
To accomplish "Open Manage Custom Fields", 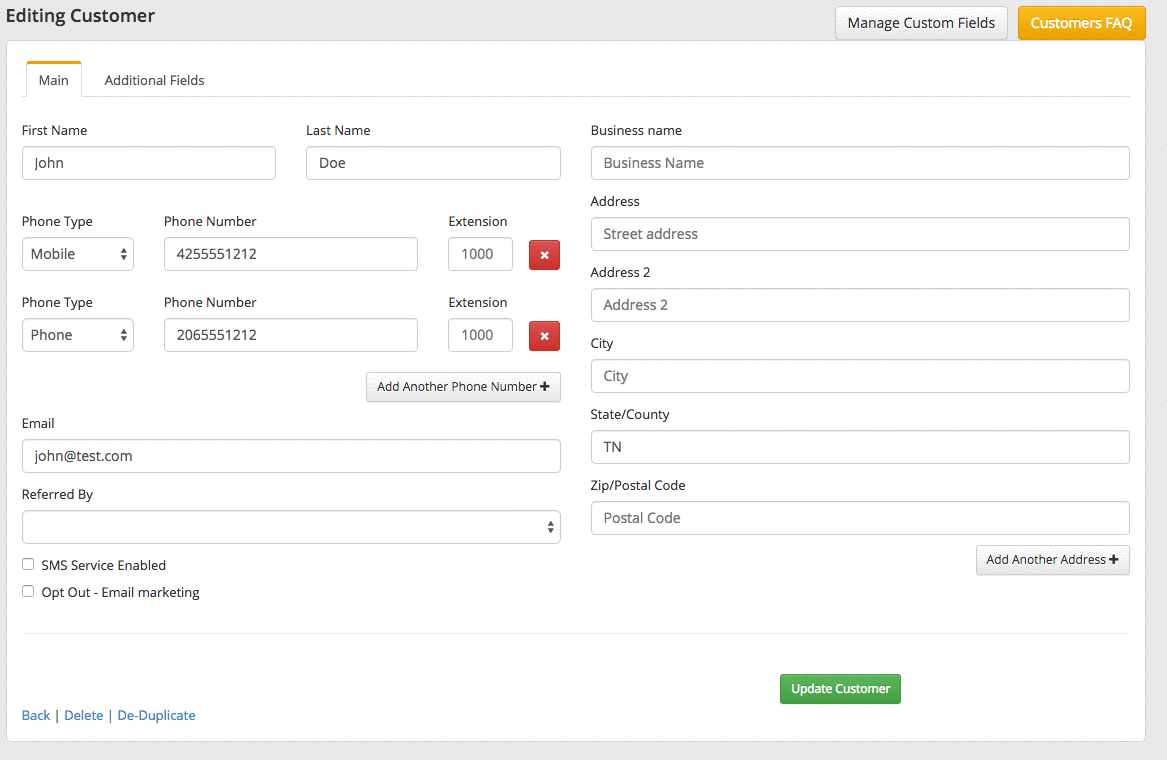I will point(921,23).
